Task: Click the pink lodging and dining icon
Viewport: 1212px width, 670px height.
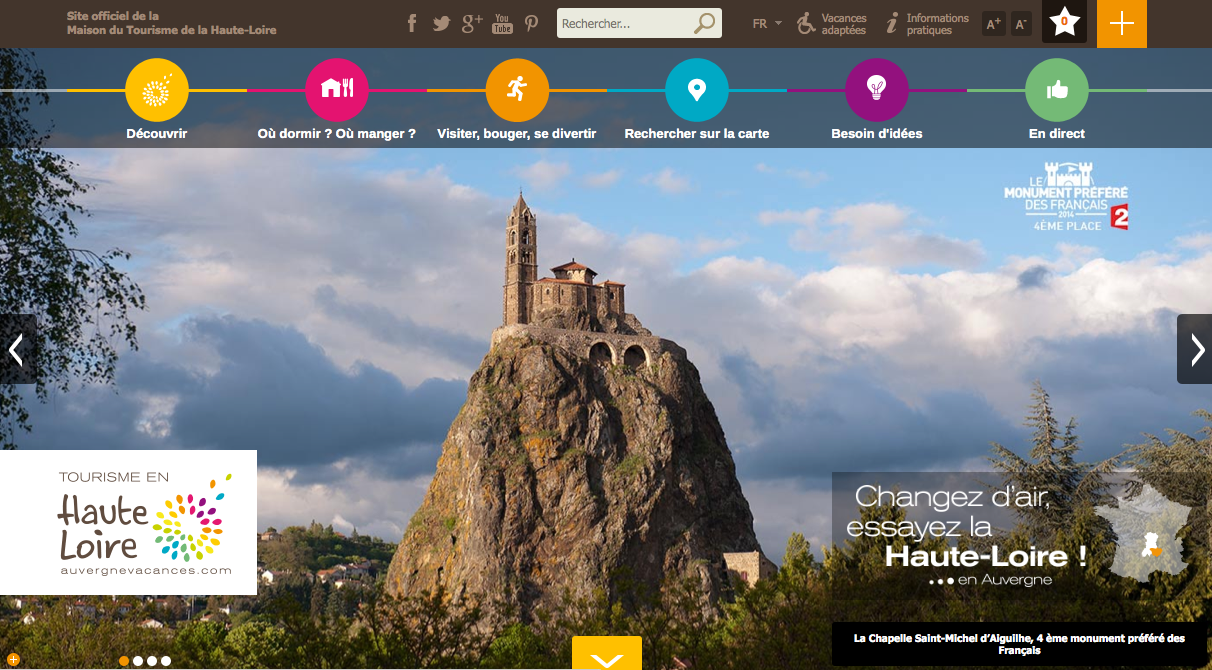Action: pyautogui.click(x=337, y=90)
